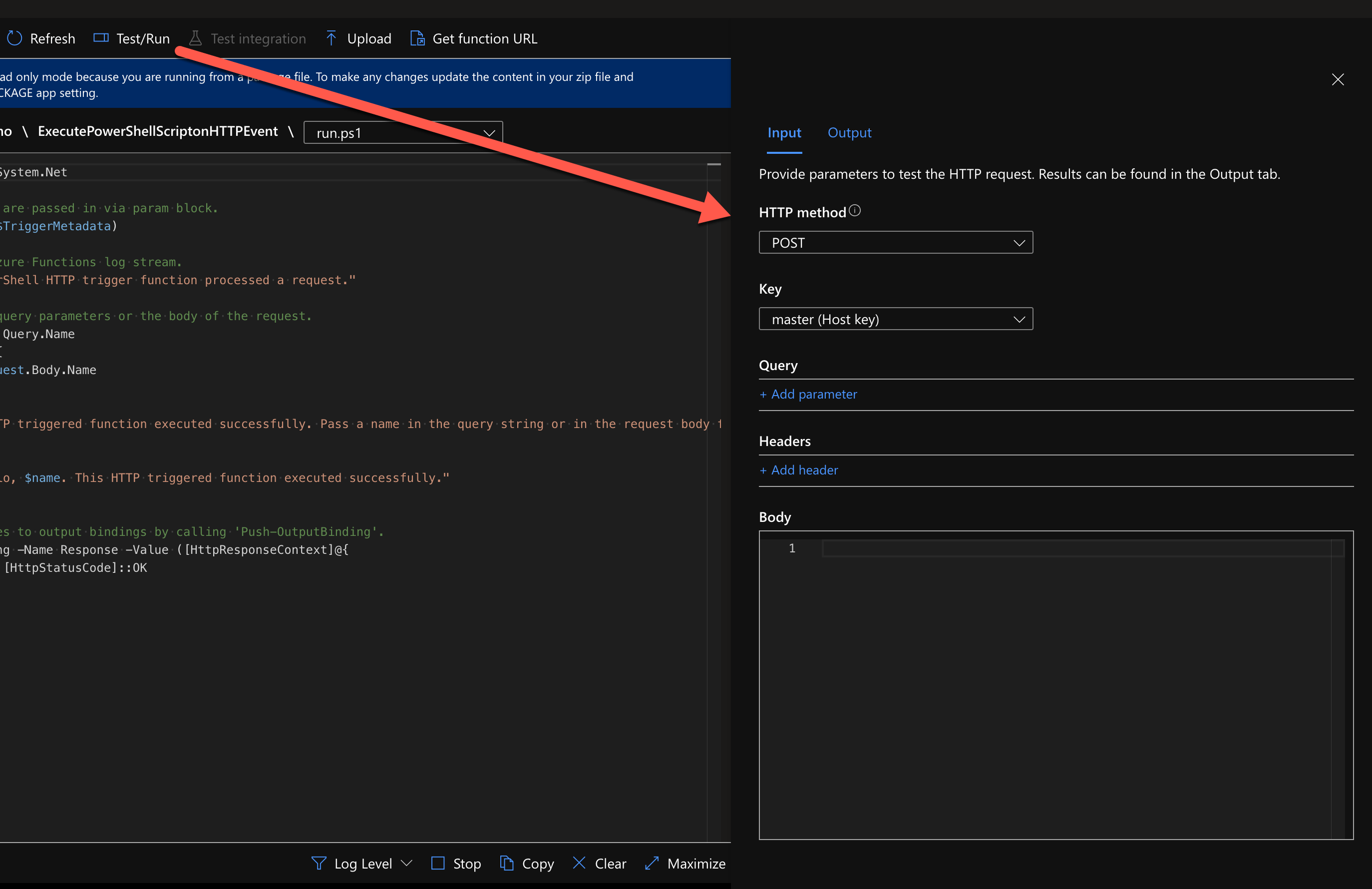Click the Maximize log panel icon
1372x889 pixels.
pyautogui.click(x=652, y=863)
